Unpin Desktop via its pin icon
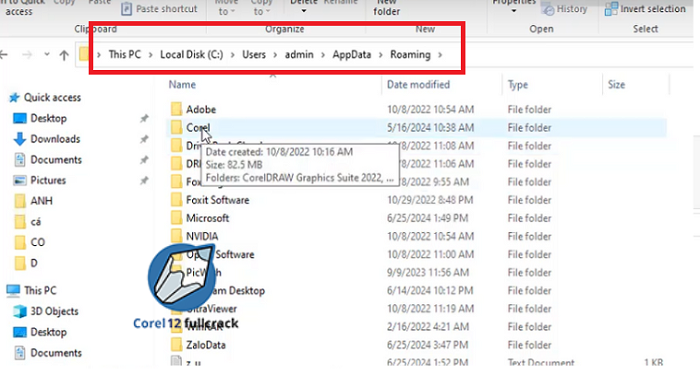 point(144,119)
